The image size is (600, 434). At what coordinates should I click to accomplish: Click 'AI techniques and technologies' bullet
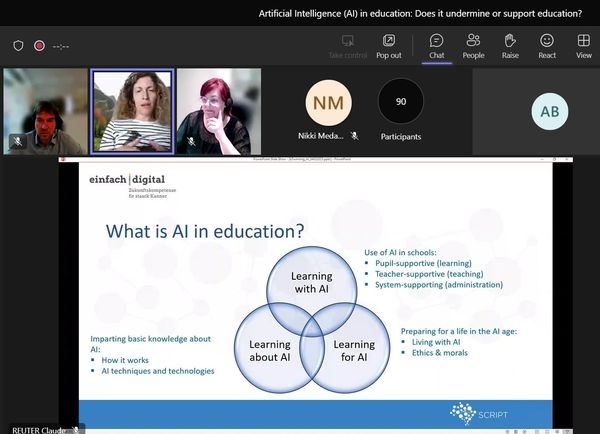pos(158,371)
